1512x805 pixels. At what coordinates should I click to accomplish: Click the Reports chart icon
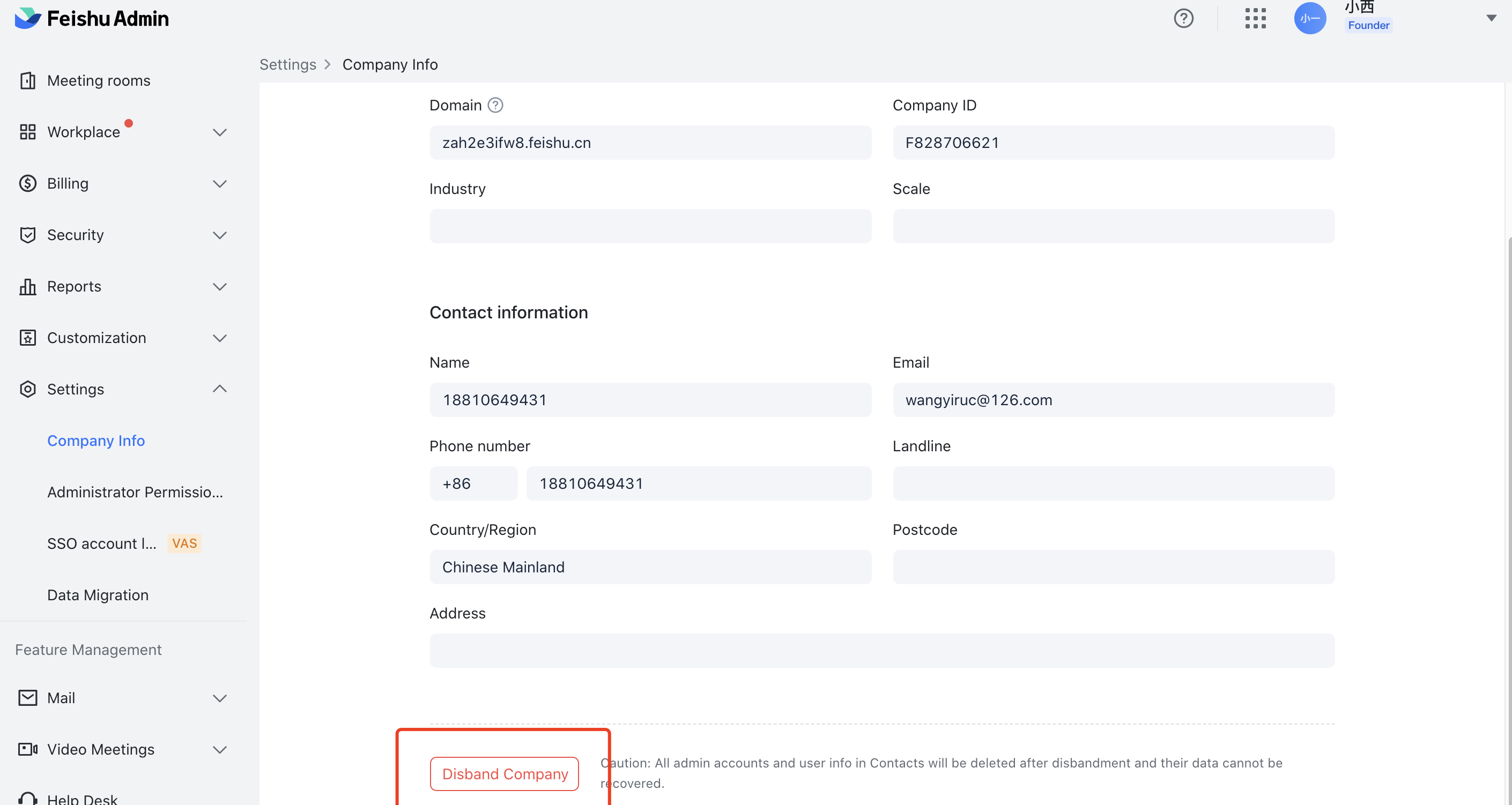click(27, 286)
